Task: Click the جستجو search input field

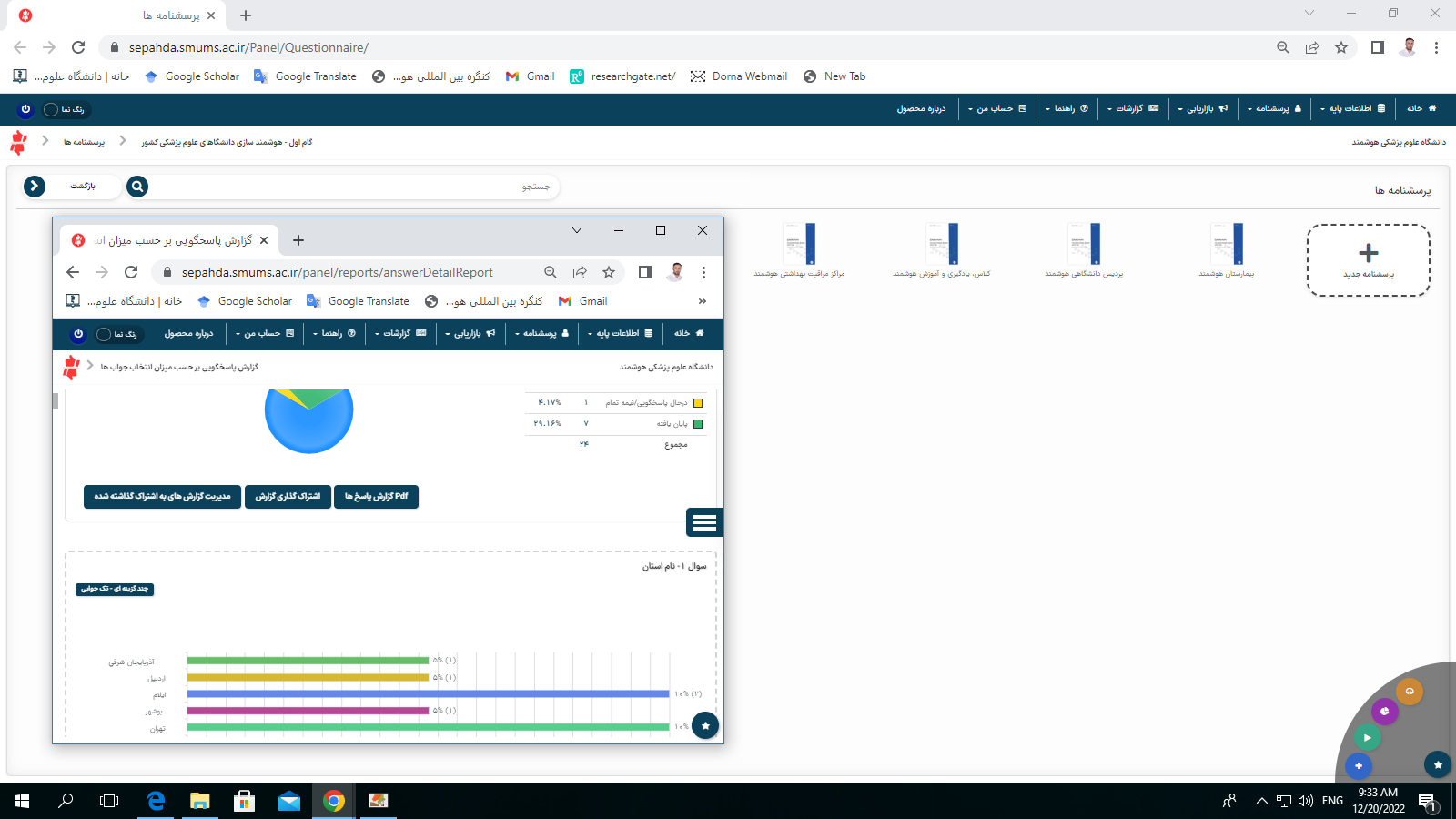Action: tap(355, 187)
